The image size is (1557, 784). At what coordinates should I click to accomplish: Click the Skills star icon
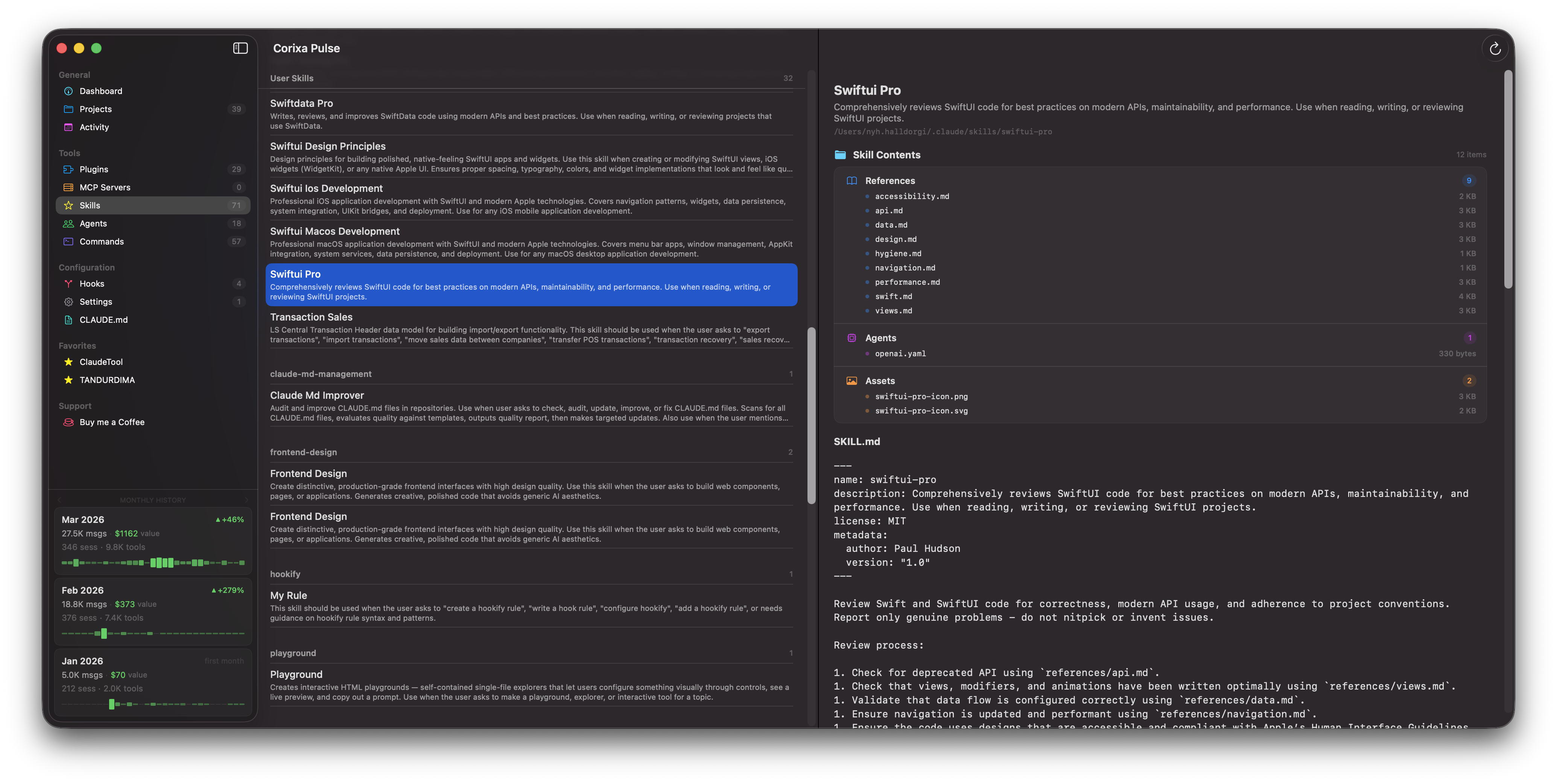(x=68, y=205)
